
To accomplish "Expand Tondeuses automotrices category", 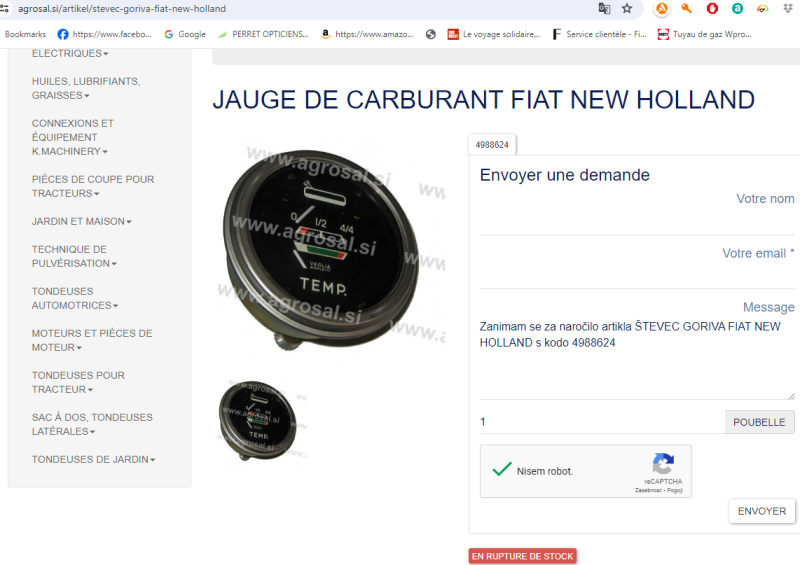I will click(x=74, y=298).
